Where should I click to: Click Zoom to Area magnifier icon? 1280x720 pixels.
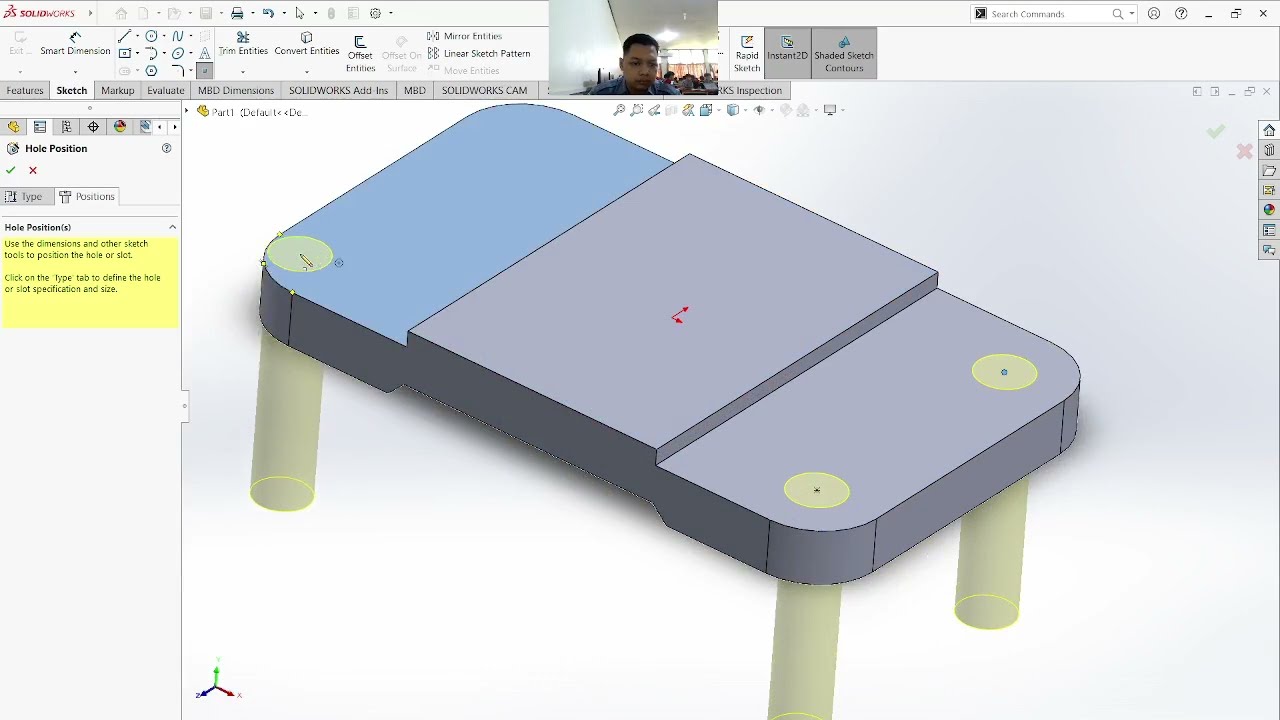pos(637,110)
